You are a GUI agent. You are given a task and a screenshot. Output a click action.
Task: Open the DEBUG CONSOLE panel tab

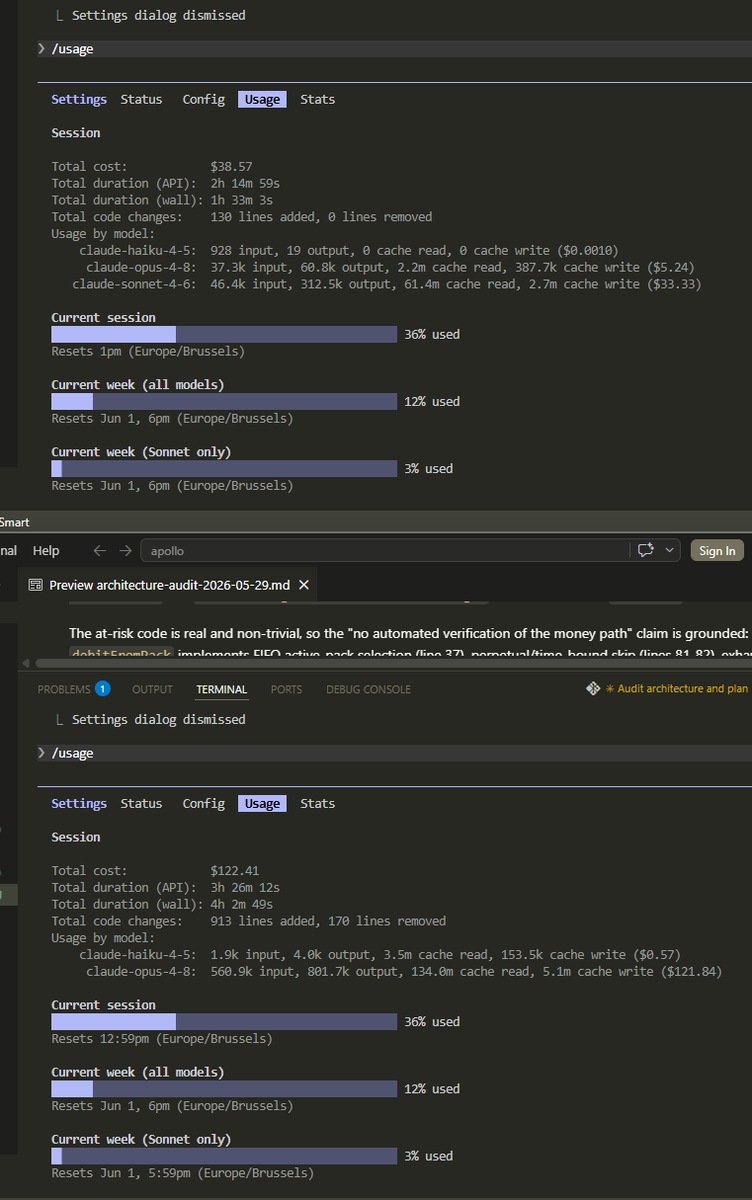368,689
